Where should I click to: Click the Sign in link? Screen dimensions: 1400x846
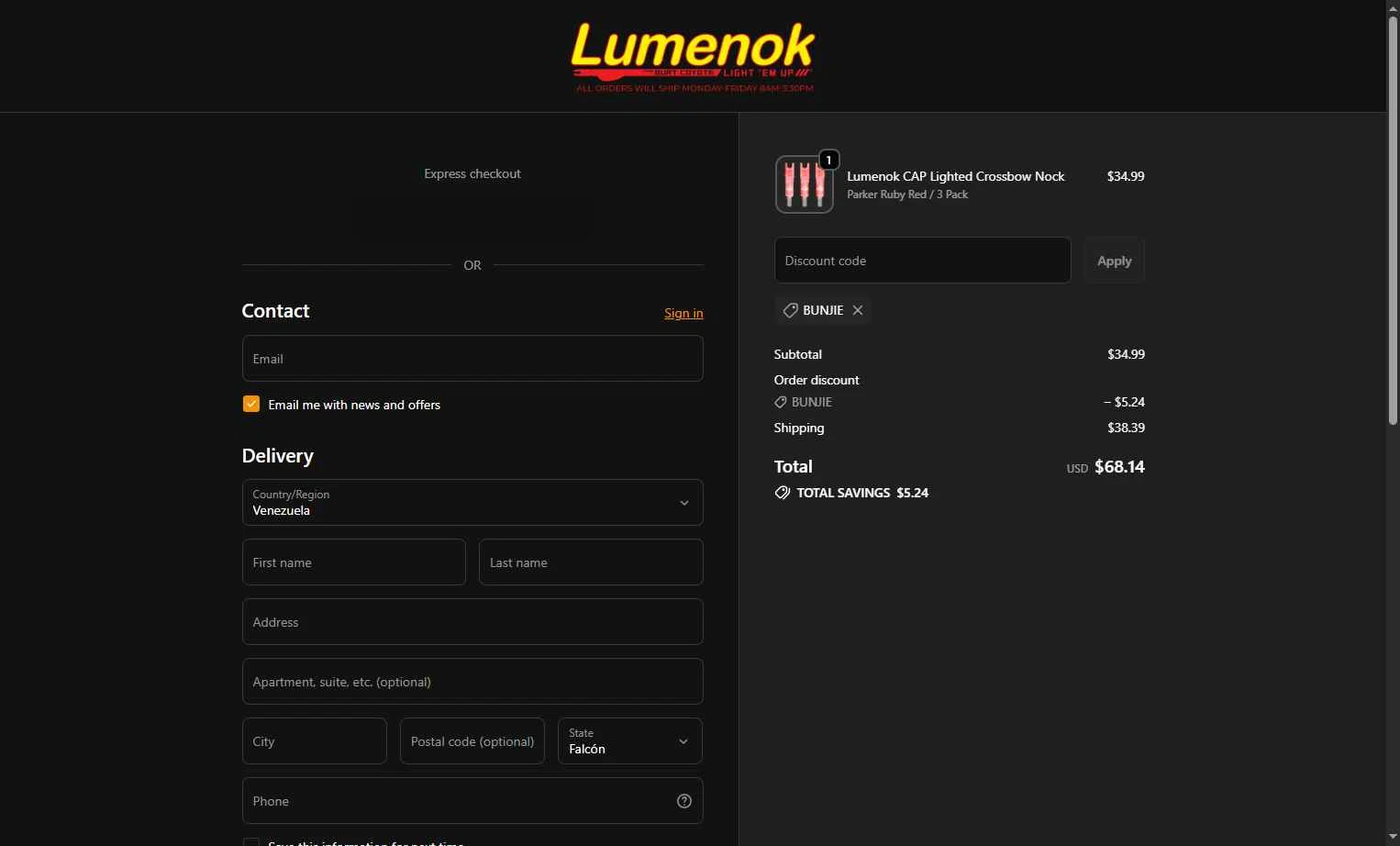683,313
